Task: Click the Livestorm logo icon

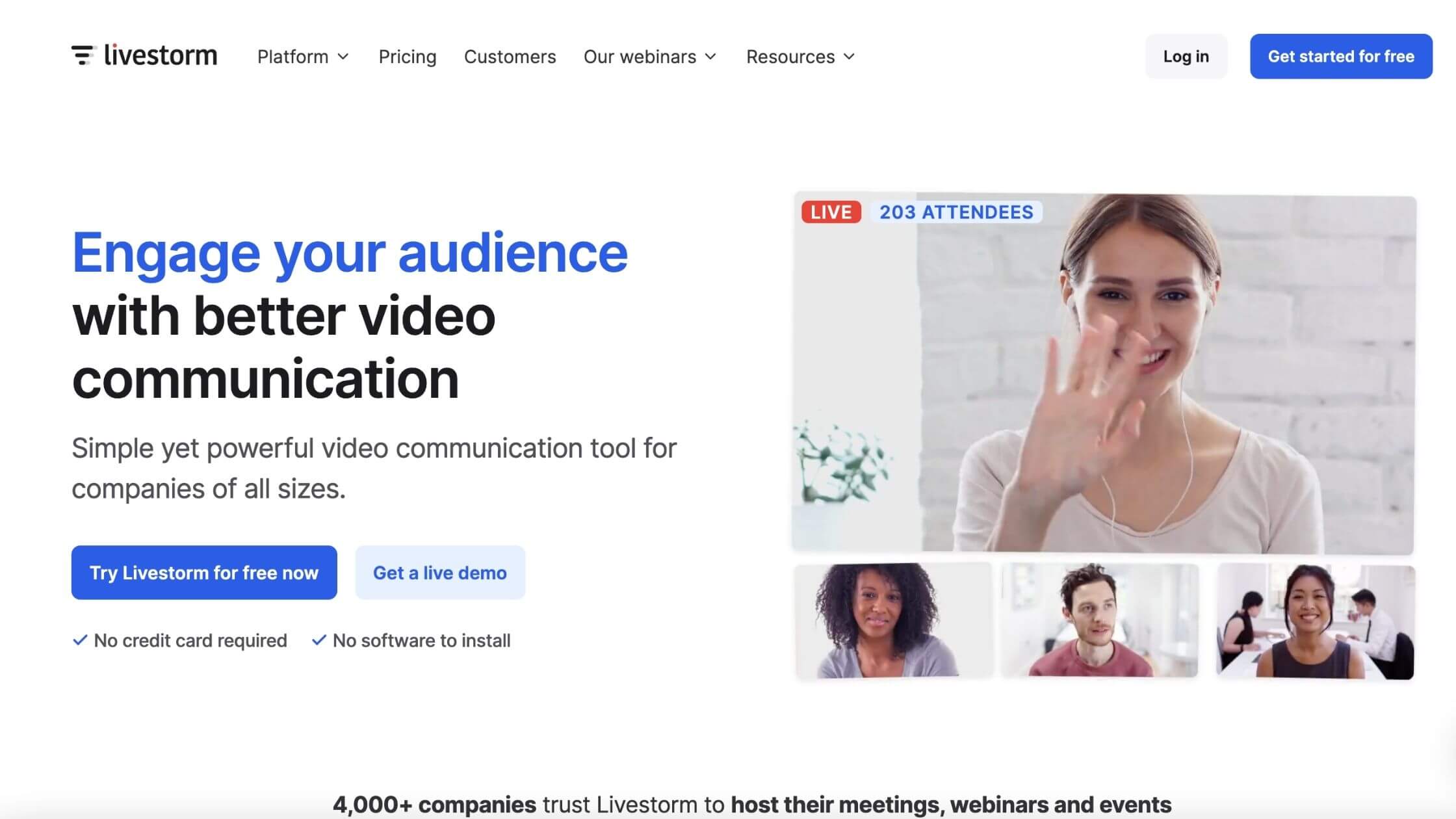Action: coord(83,55)
